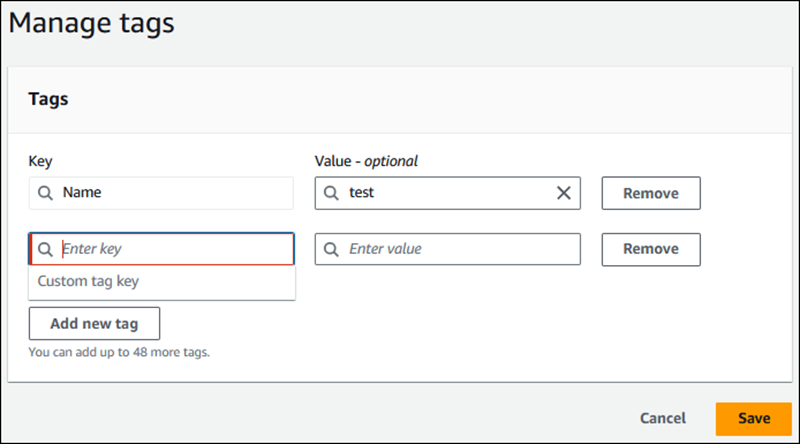
Task: Click the Value - optional column label
Action: coord(366,160)
